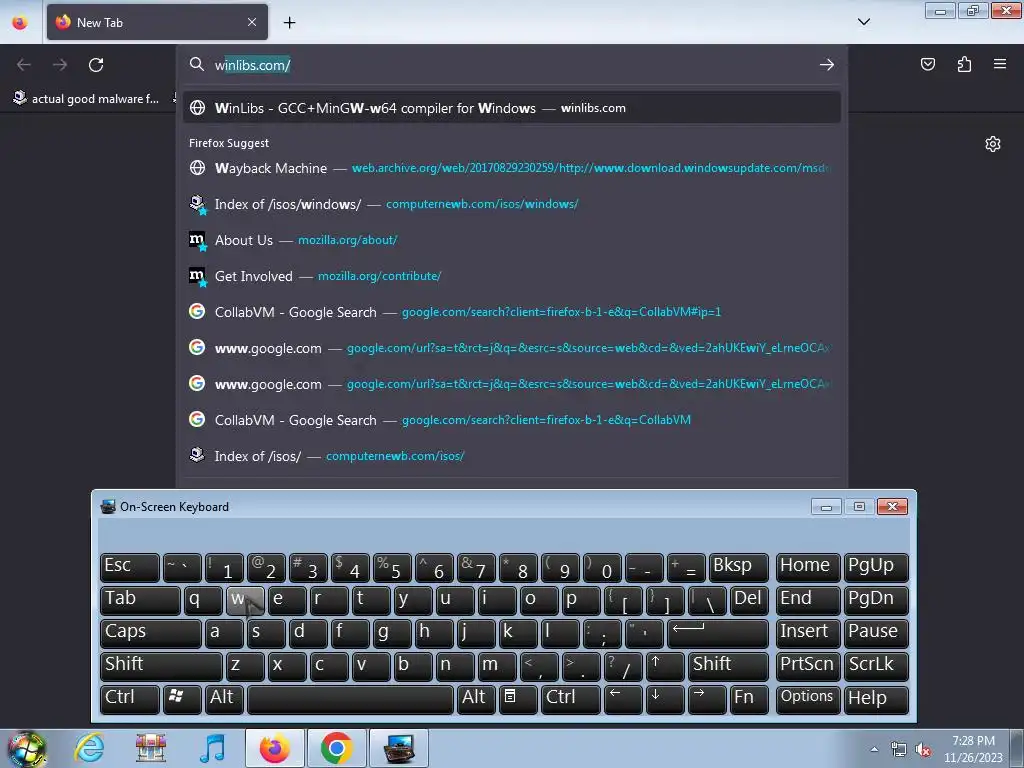
Task: Select the New Tab tab
Action: click(x=157, y=22)
